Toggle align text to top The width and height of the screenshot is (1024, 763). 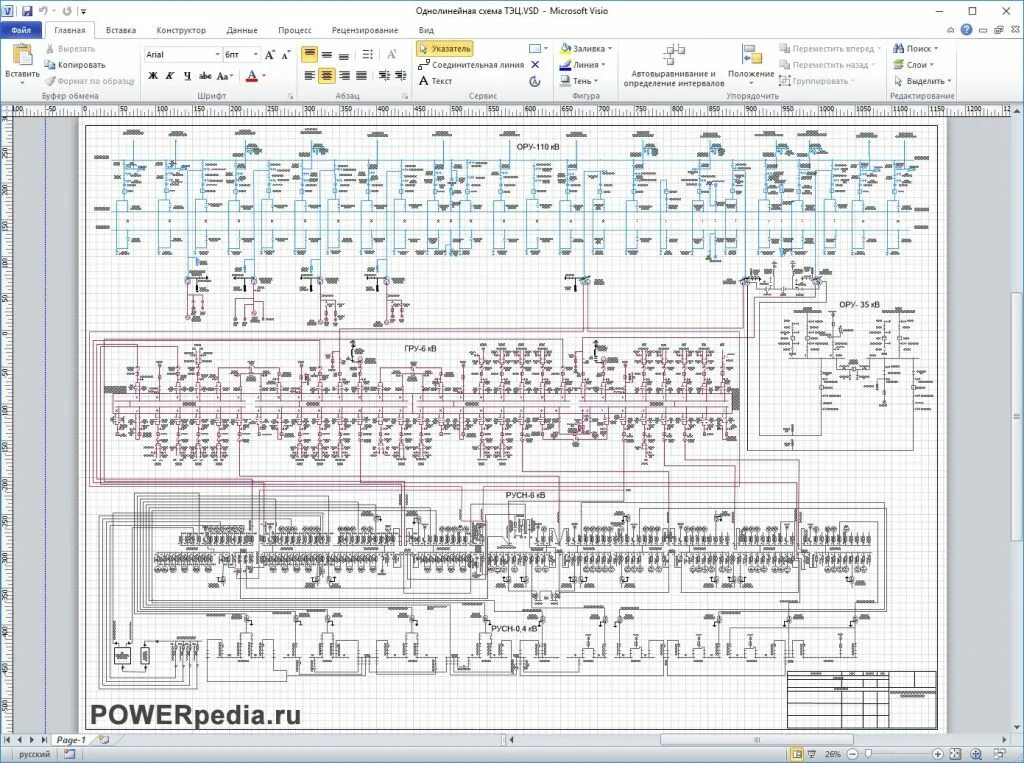click(310, 55)
